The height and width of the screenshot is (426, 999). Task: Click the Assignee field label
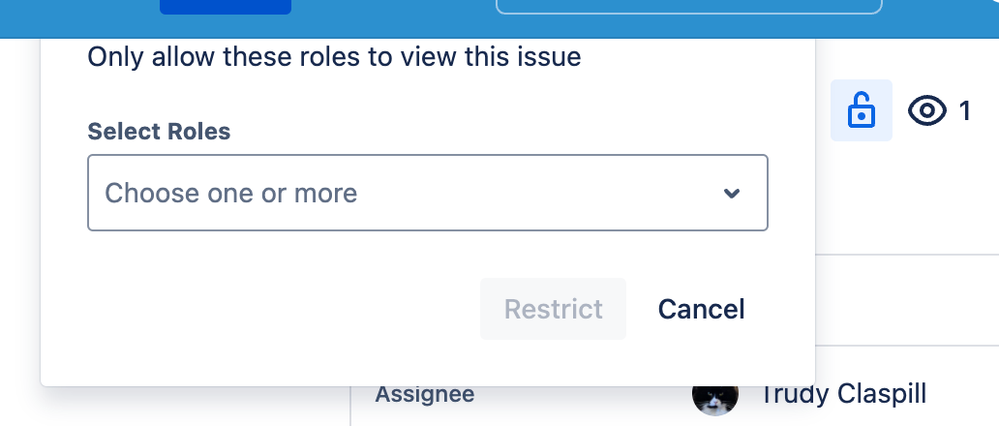point(424,394)
